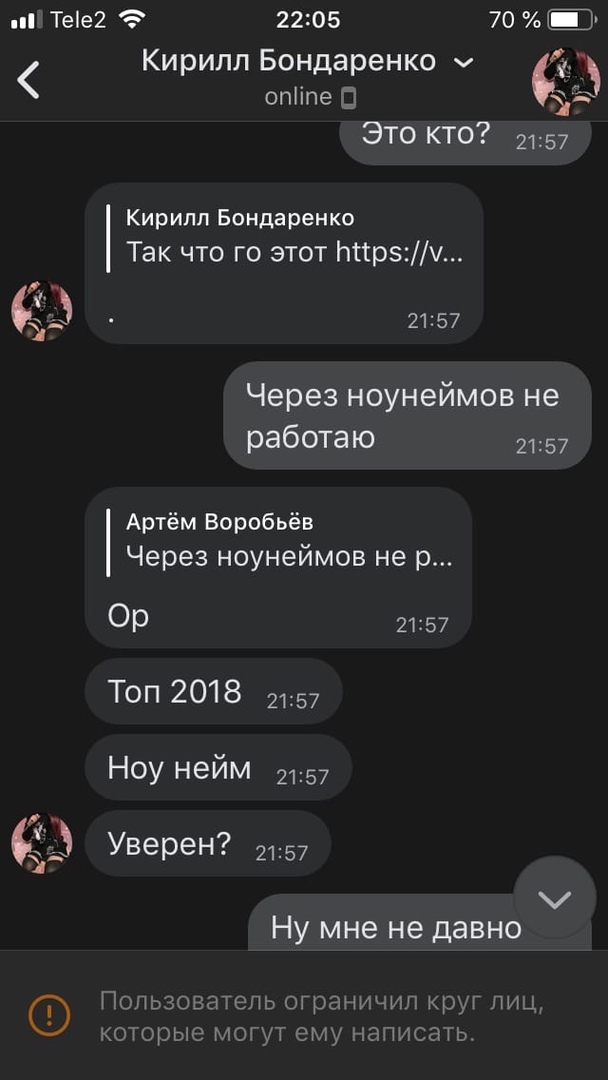Viewport: 608px width, 1080px height.
Task: Tap the back arrow in header
Action: [x=28, y=80]
